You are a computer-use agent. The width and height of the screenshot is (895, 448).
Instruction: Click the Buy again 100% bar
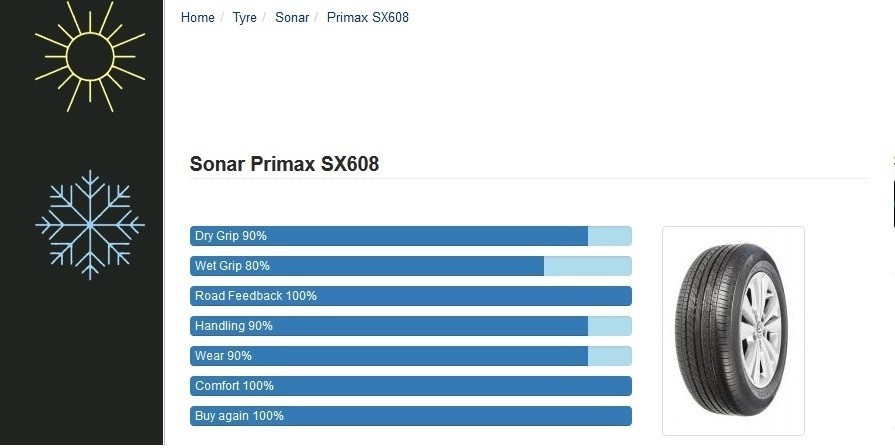coord(410,416)
